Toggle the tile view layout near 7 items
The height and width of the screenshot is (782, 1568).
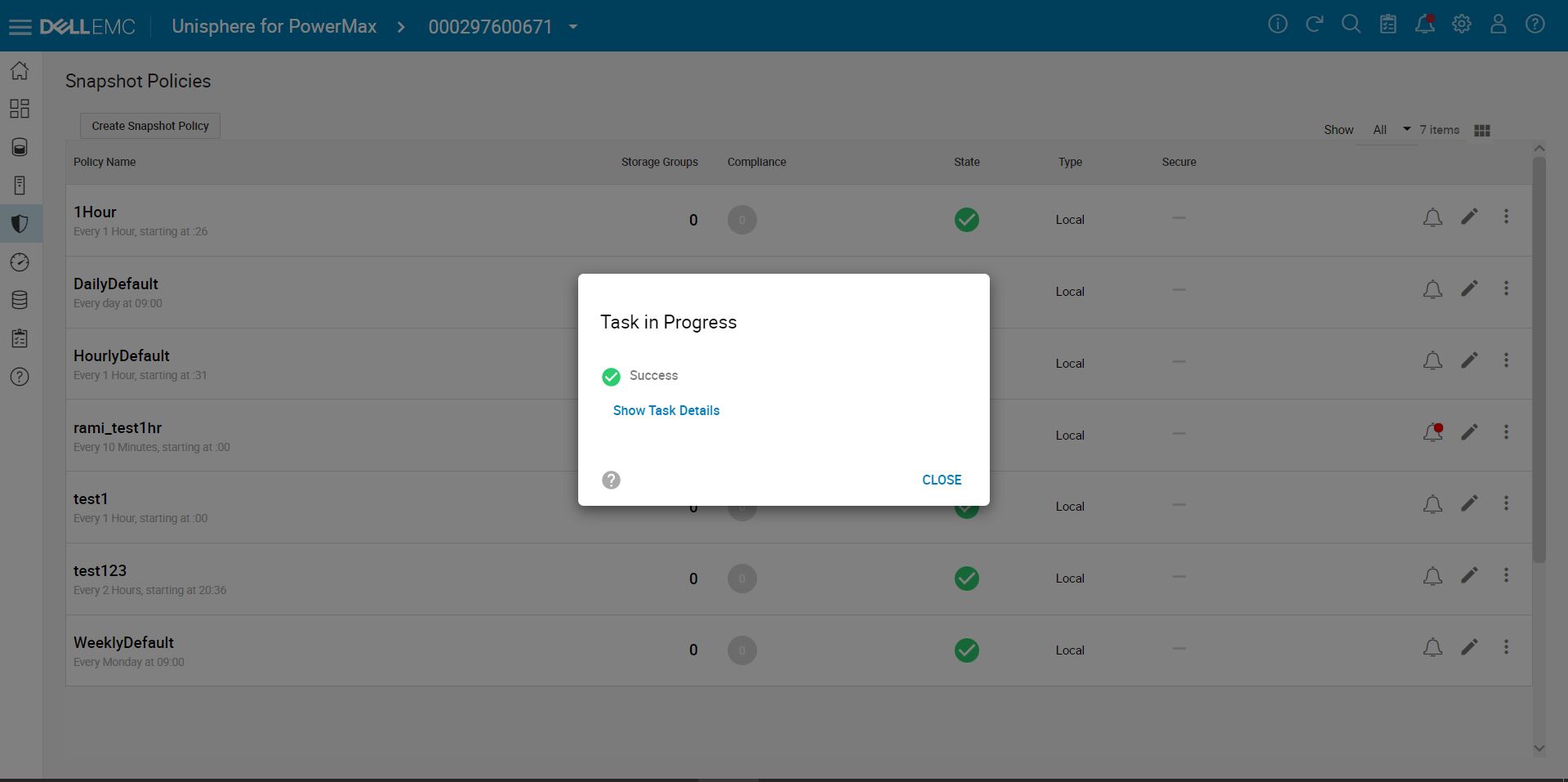[1482, 130]
